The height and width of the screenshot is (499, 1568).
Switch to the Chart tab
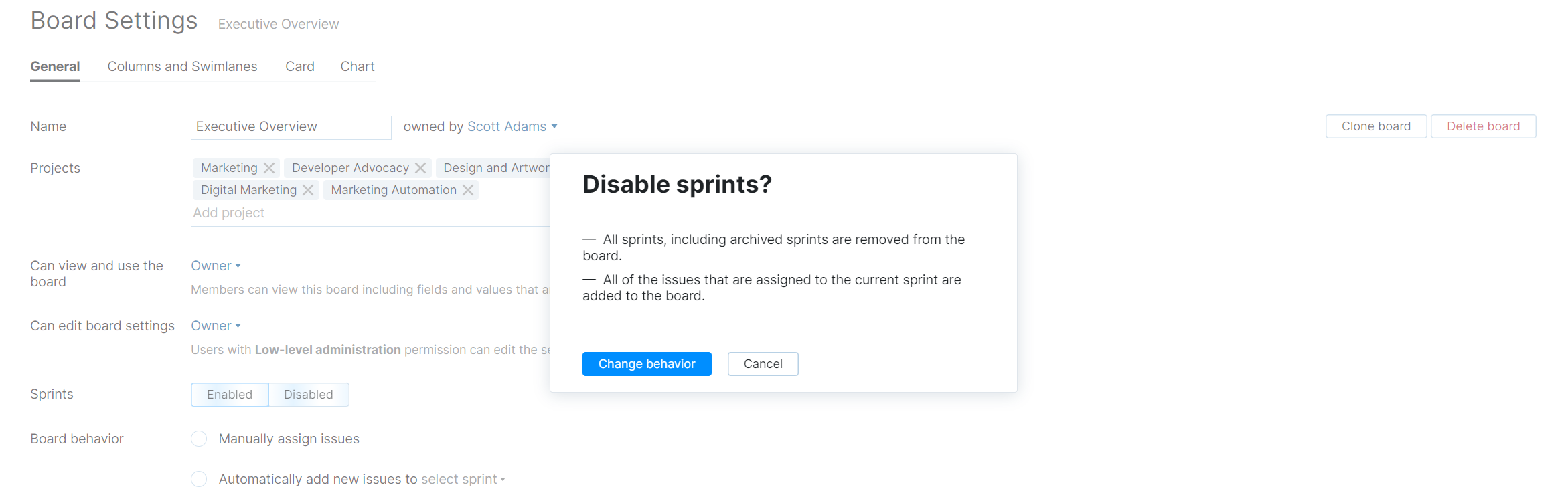[357, 66]
